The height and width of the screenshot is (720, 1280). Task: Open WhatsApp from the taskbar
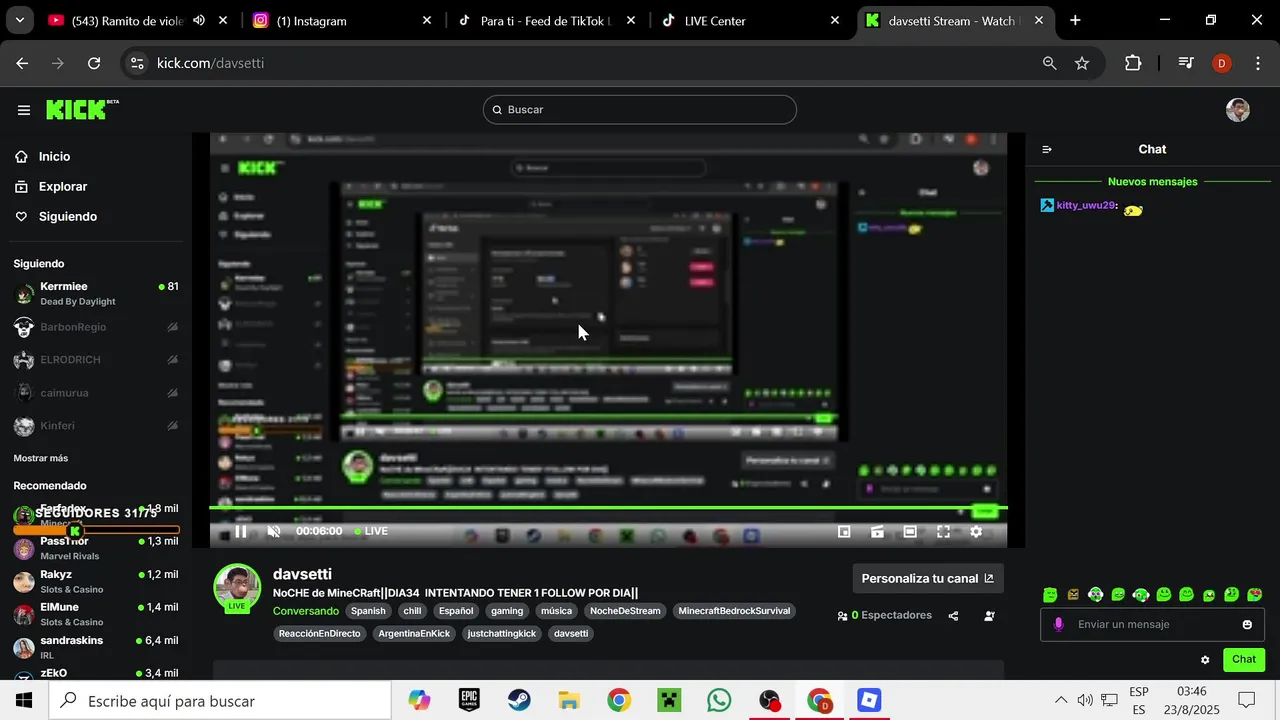(719, 701)
